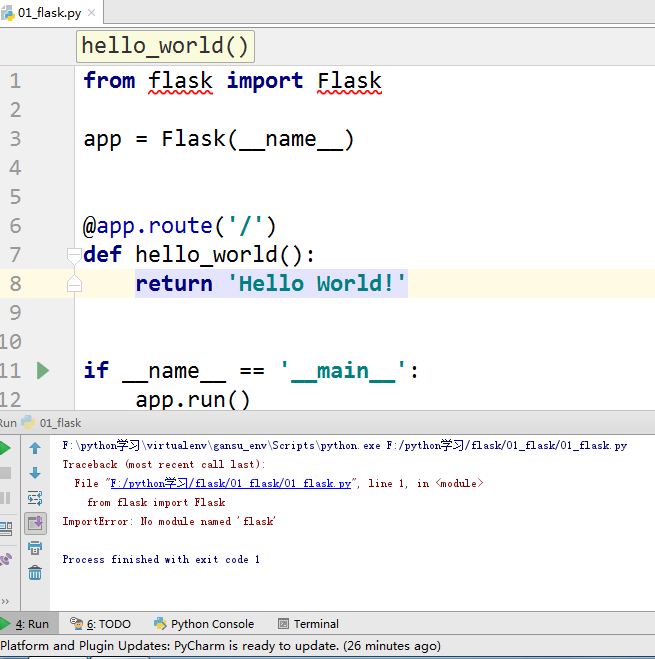Image resolution: width=655 pixels, height=659 pixels.
Task: Click 'def hello_world():' on line 7
Action: pyautogui.click(x=199, y=255)
